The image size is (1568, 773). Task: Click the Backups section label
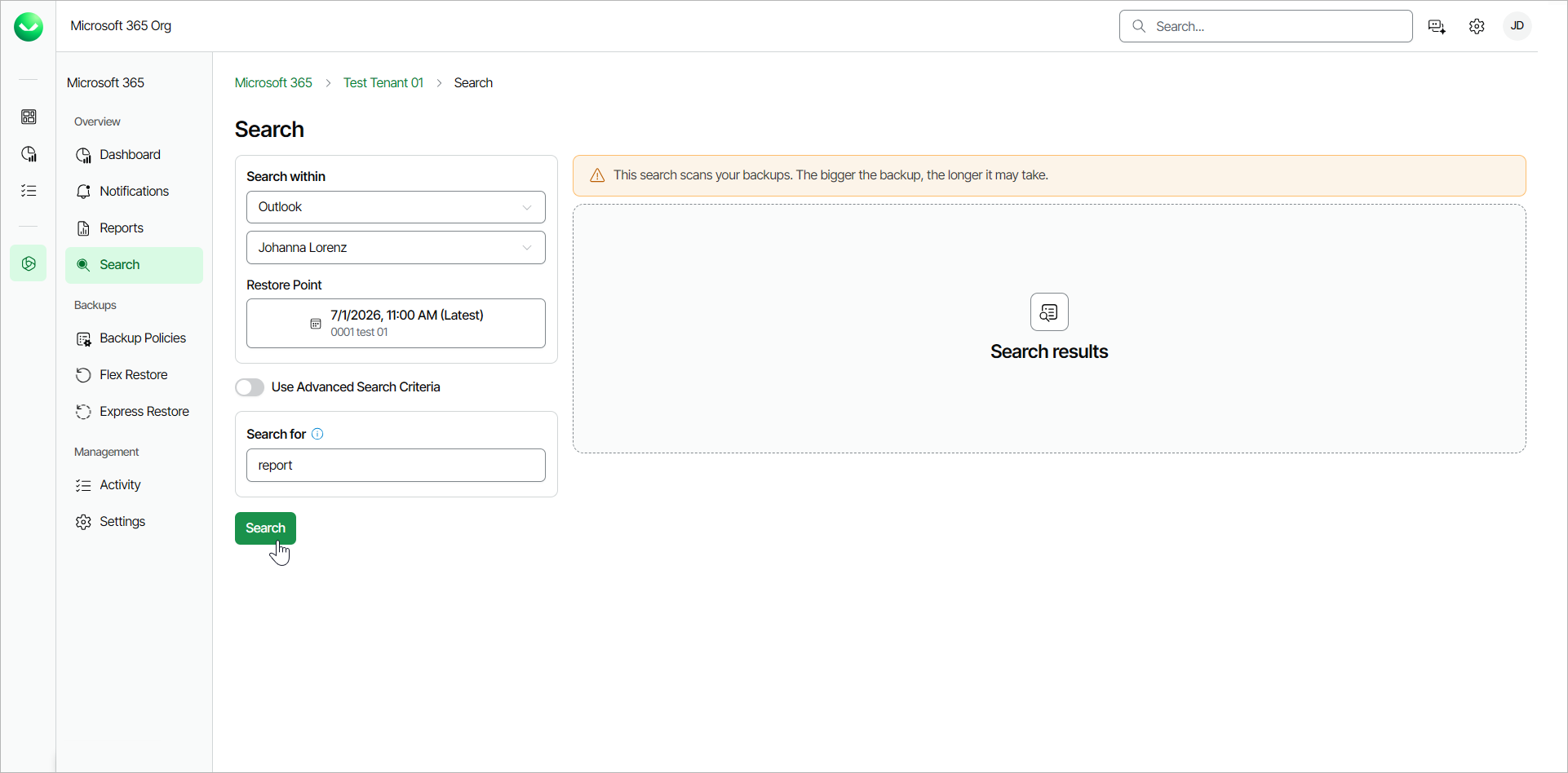point(95,306)
